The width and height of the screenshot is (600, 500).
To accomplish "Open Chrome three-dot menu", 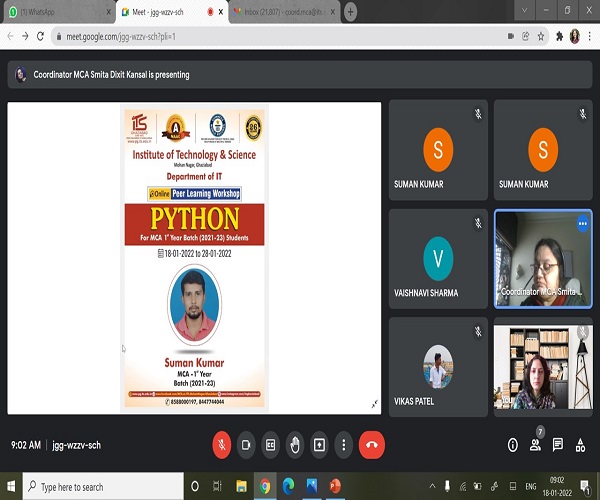I will pos(590,36).
